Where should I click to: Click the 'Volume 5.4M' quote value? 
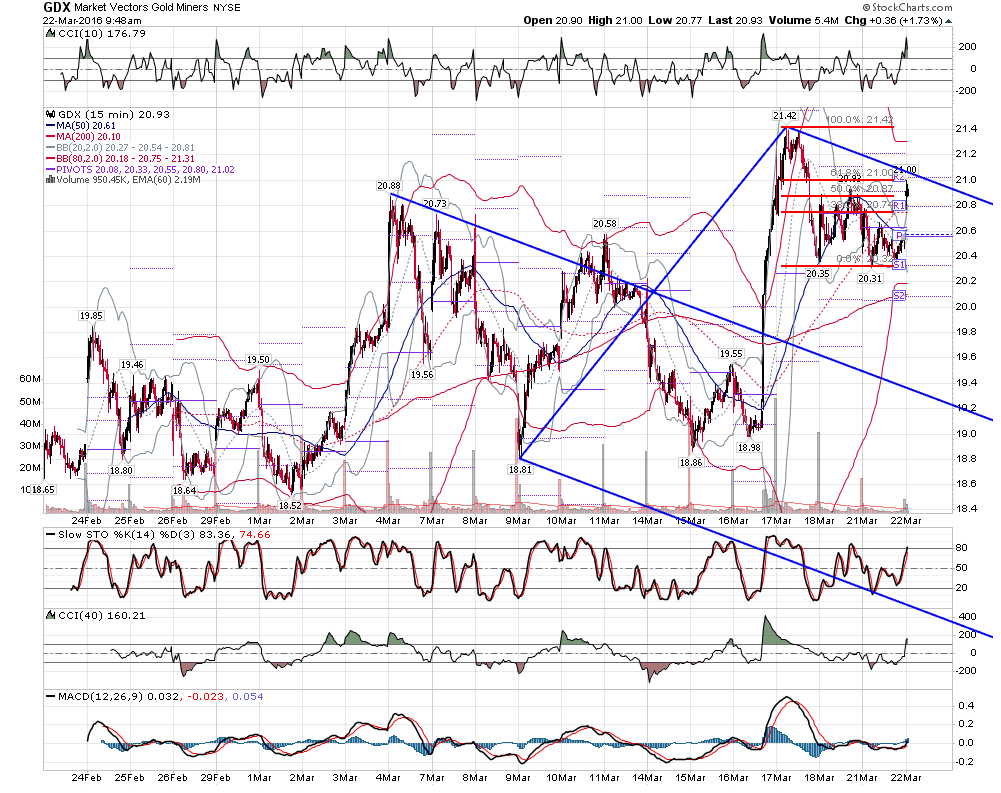pyautogui.click(x=804, y=20)
